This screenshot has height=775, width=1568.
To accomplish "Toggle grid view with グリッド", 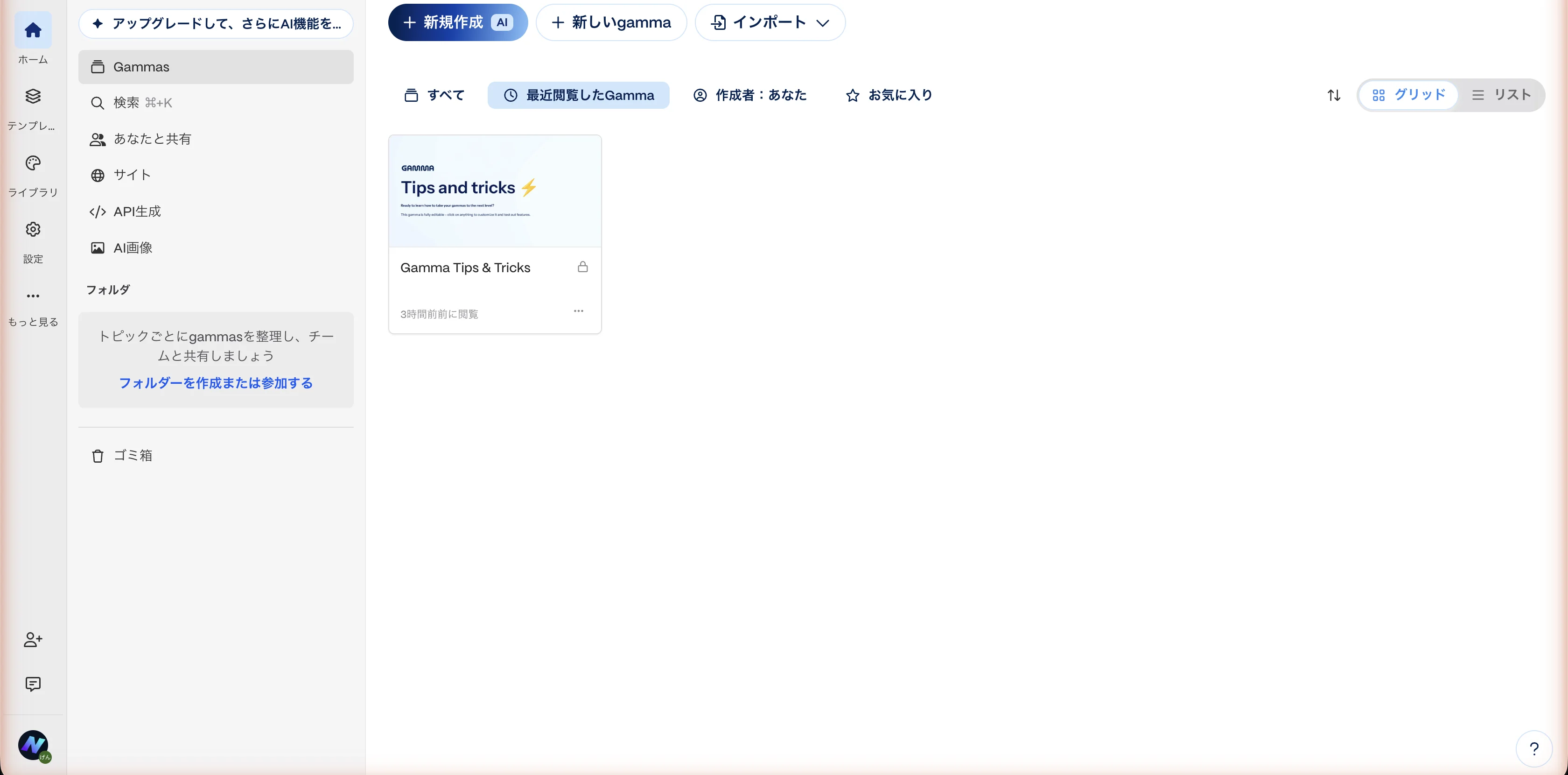I will coord(1408,95).
